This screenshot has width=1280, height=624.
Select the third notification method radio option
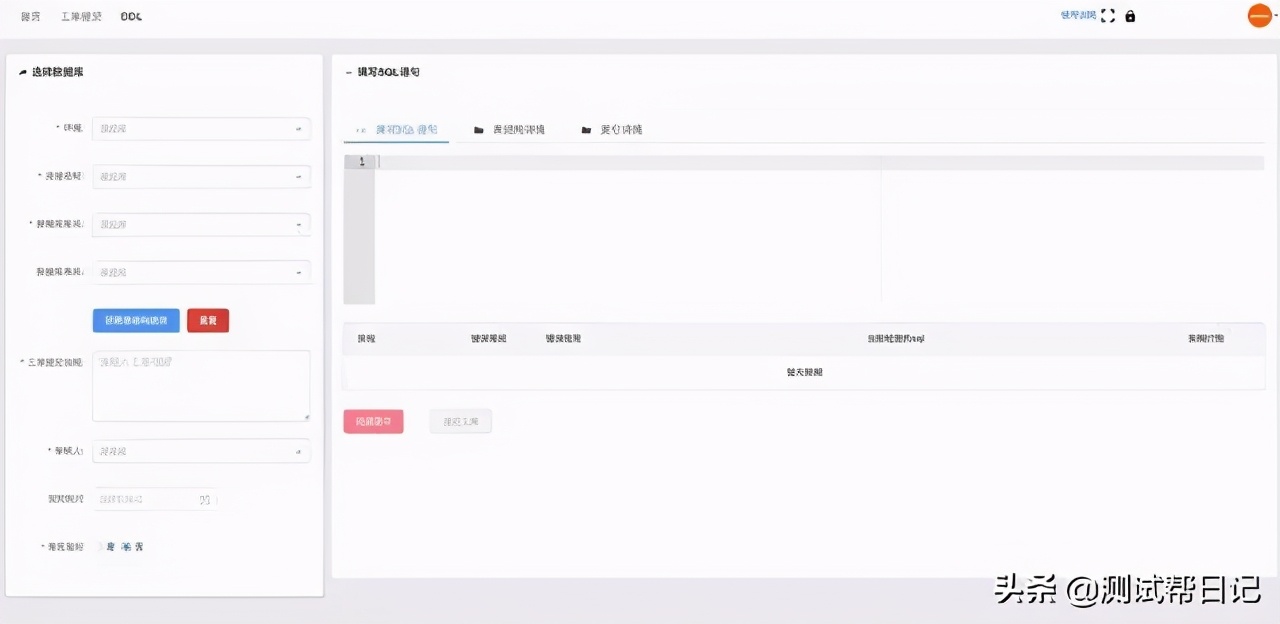tap(137, 546)
